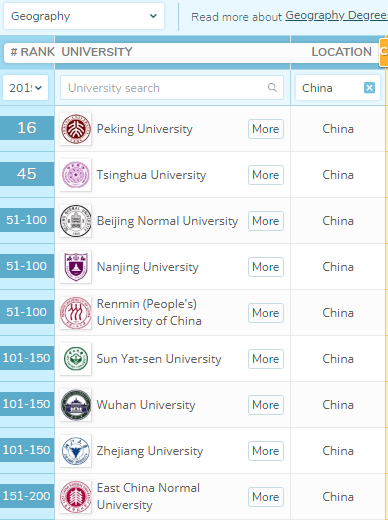Open Renmin (People's) University of China link
This screenshot has height=523, width=388.
pos(149,313)
